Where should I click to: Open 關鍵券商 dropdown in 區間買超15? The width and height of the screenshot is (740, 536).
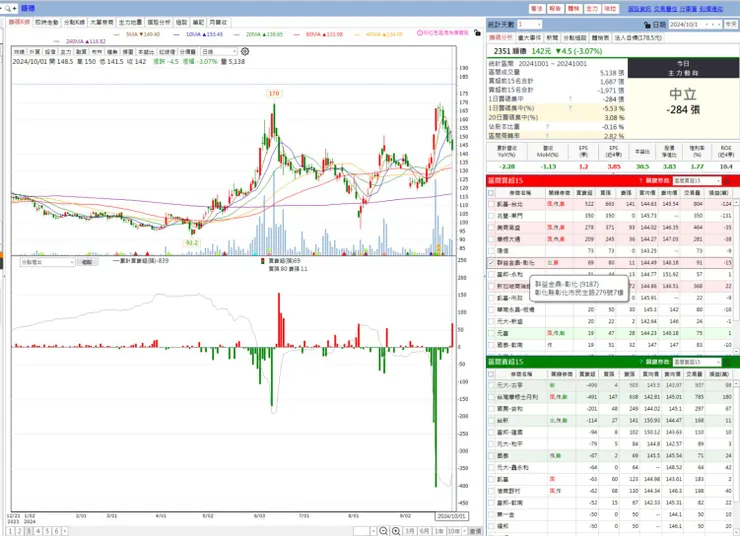click(697, 181)
